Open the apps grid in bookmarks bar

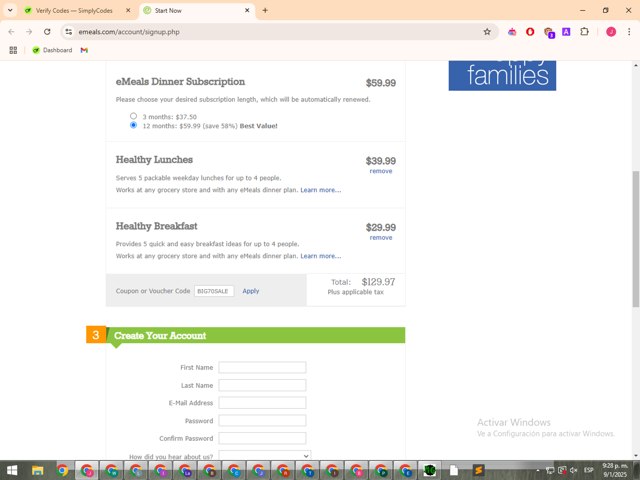click(x=13, y=50)
